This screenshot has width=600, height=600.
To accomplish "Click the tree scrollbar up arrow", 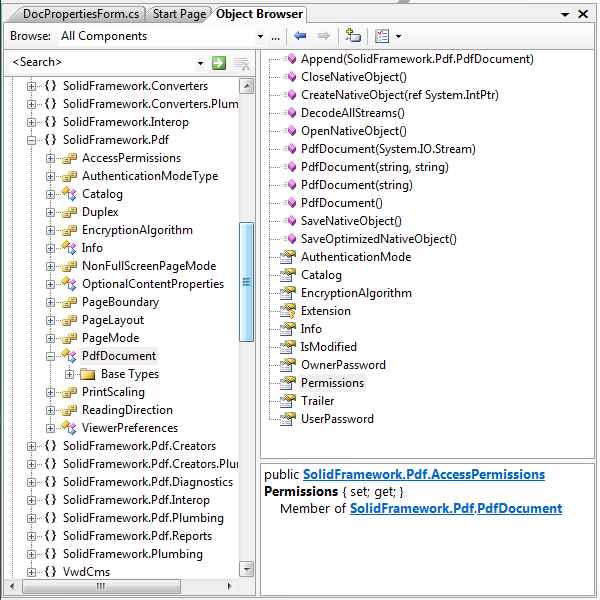I will coord(247,86).
